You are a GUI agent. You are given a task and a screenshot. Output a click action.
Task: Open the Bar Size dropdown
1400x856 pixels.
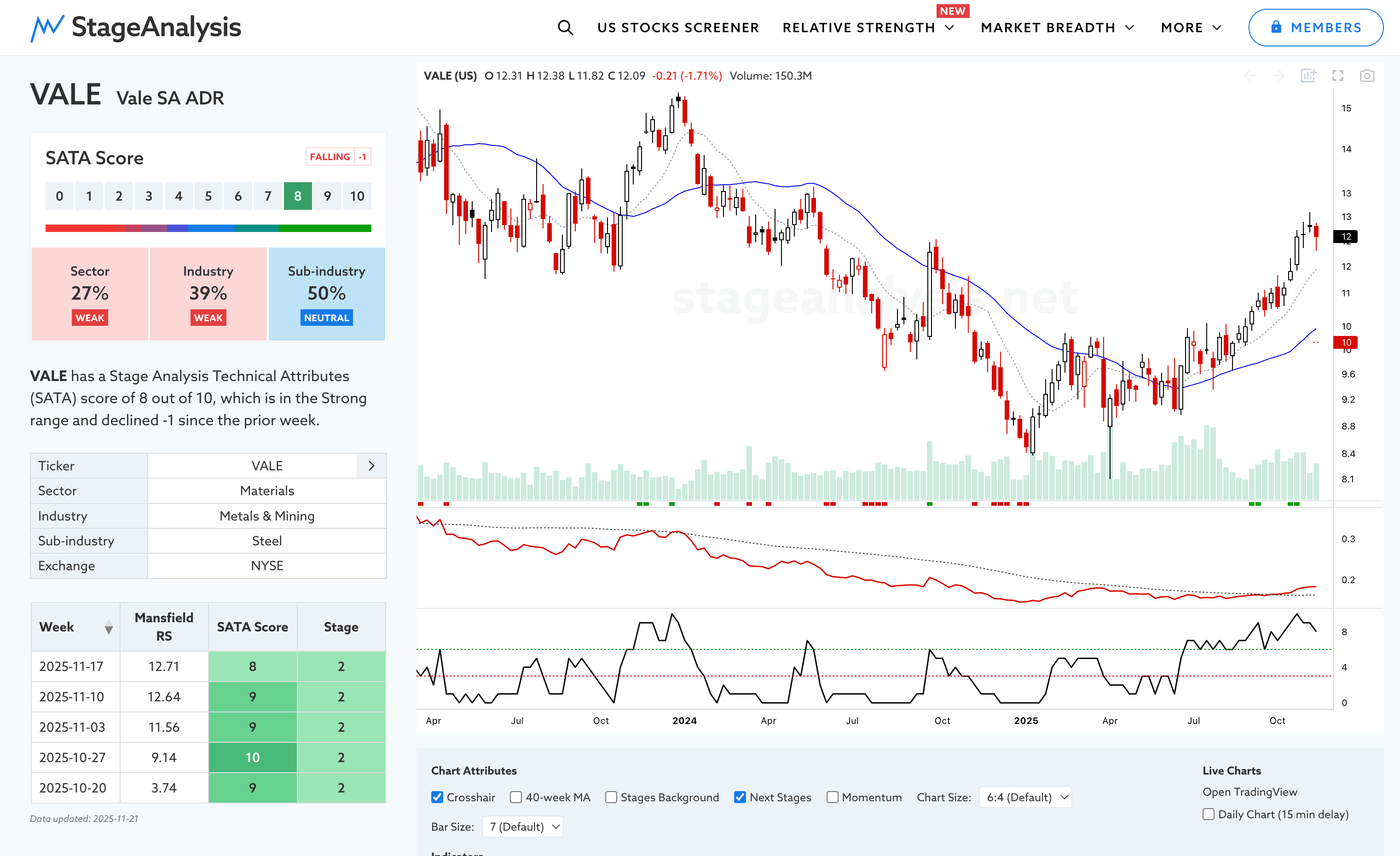pos(523,827)
